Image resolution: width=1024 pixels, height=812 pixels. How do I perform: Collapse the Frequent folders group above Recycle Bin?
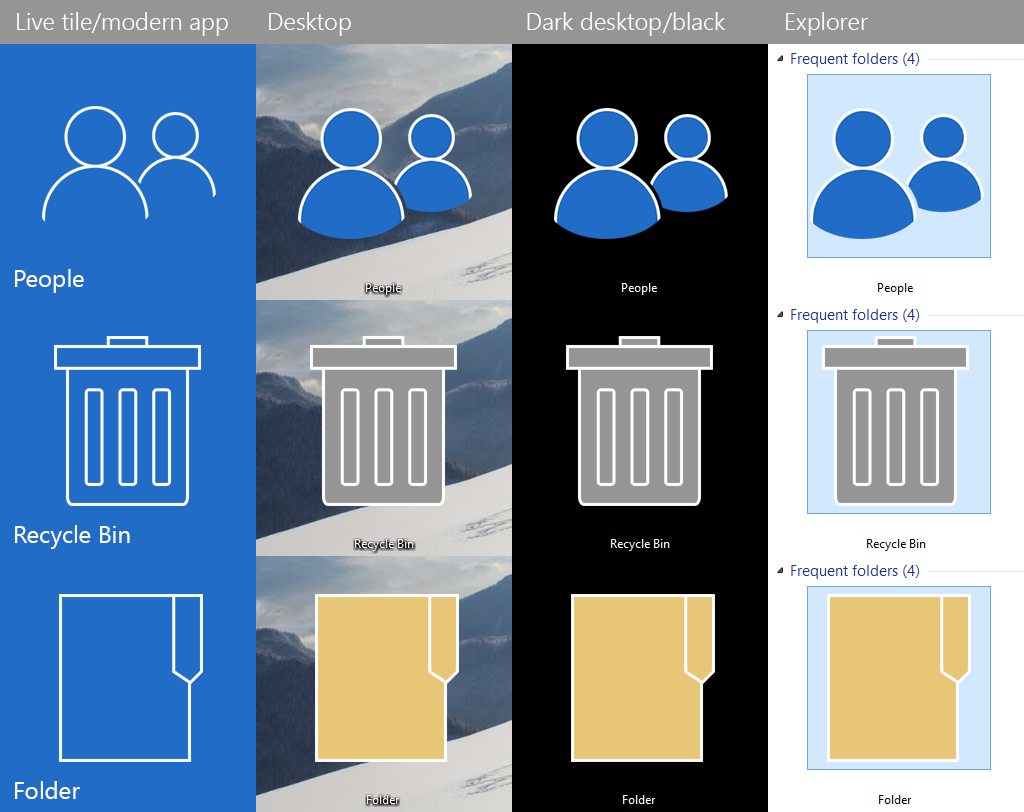780,315
